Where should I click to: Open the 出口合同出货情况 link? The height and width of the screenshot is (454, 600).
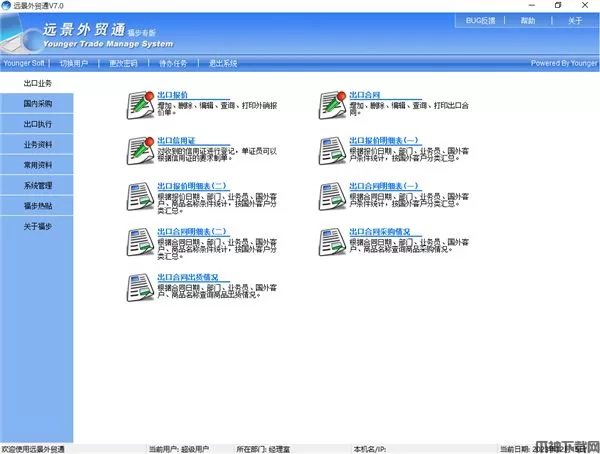point(188,277)
